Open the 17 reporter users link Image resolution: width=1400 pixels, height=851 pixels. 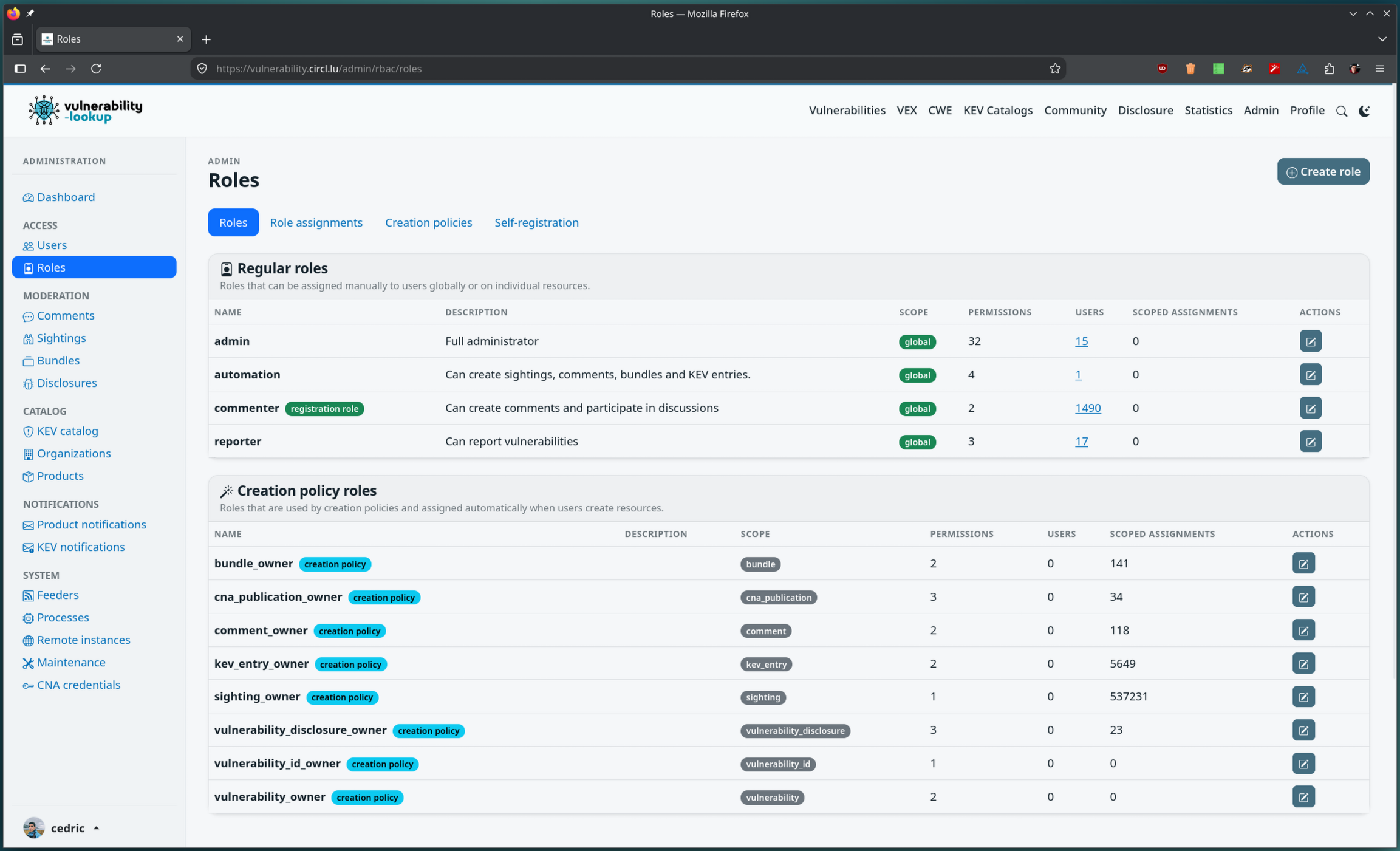pyautogui.click(x=1081, y=442)
